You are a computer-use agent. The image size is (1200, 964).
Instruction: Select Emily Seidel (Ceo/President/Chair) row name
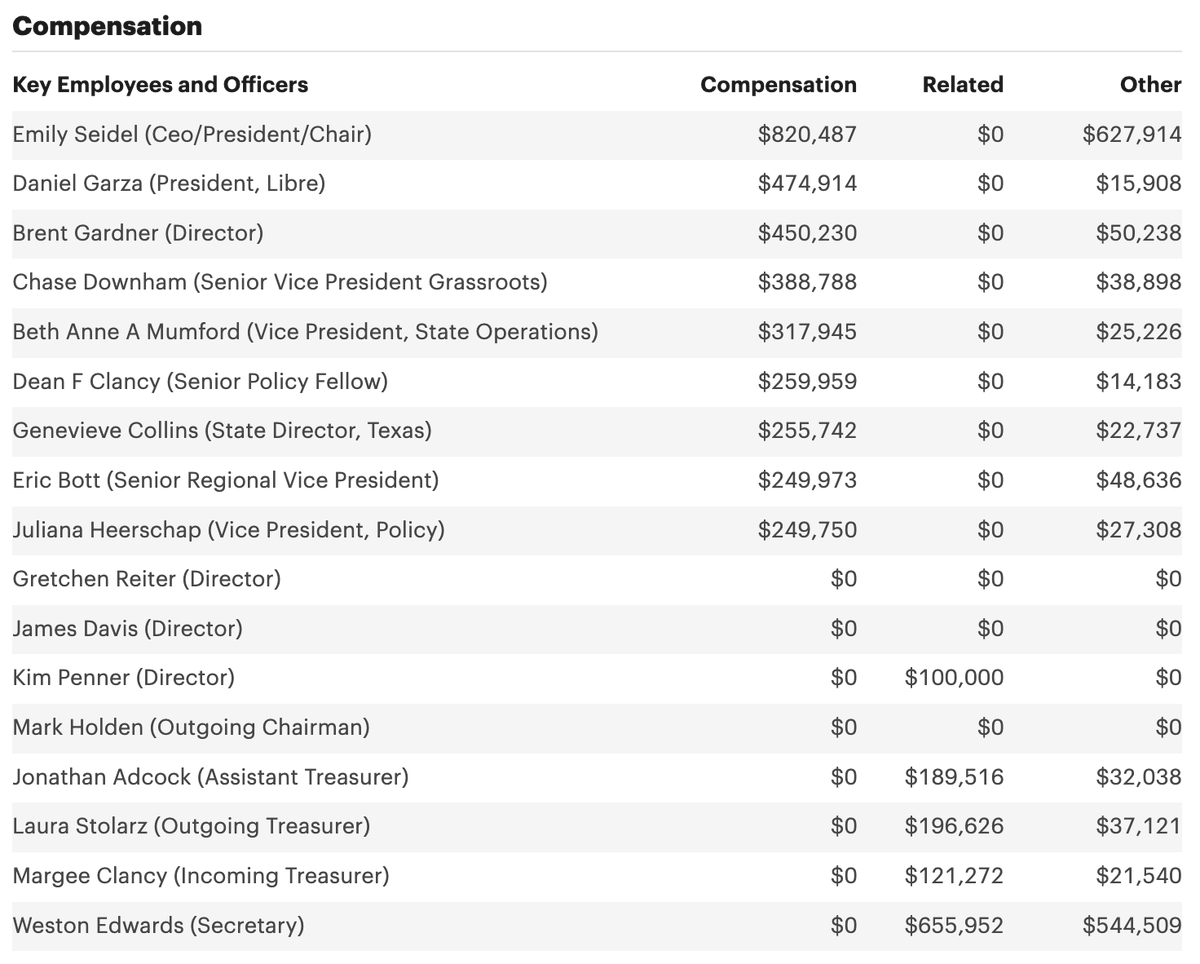tap(192, 134)
